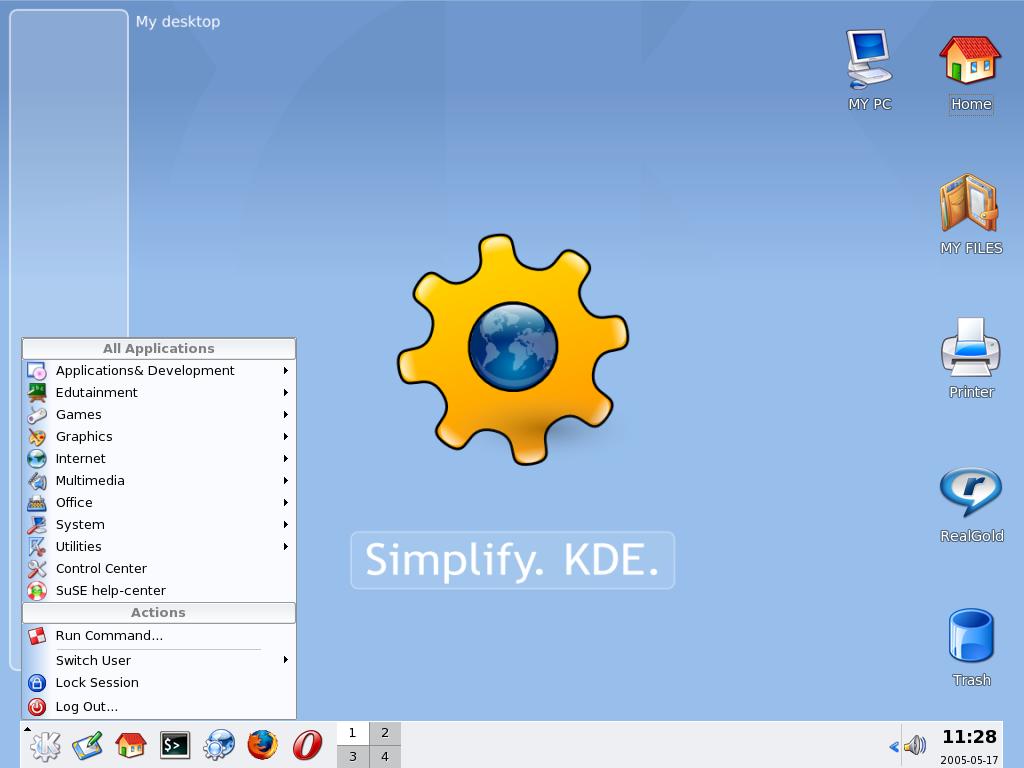Image resolution: width=1024 pixels, height=768 pixels.
Task: Click the Log Out power icon
Action: 37,707
